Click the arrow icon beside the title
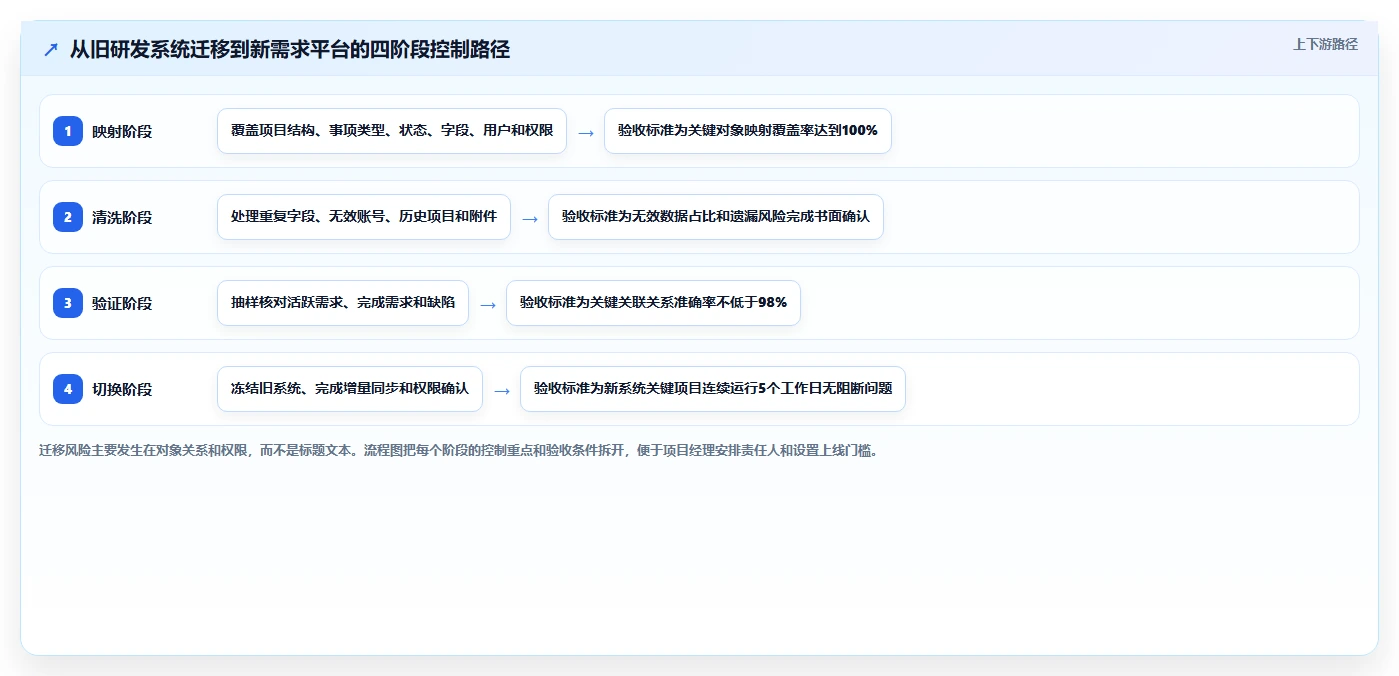1399x676 pixels. (x=51, y=49)
